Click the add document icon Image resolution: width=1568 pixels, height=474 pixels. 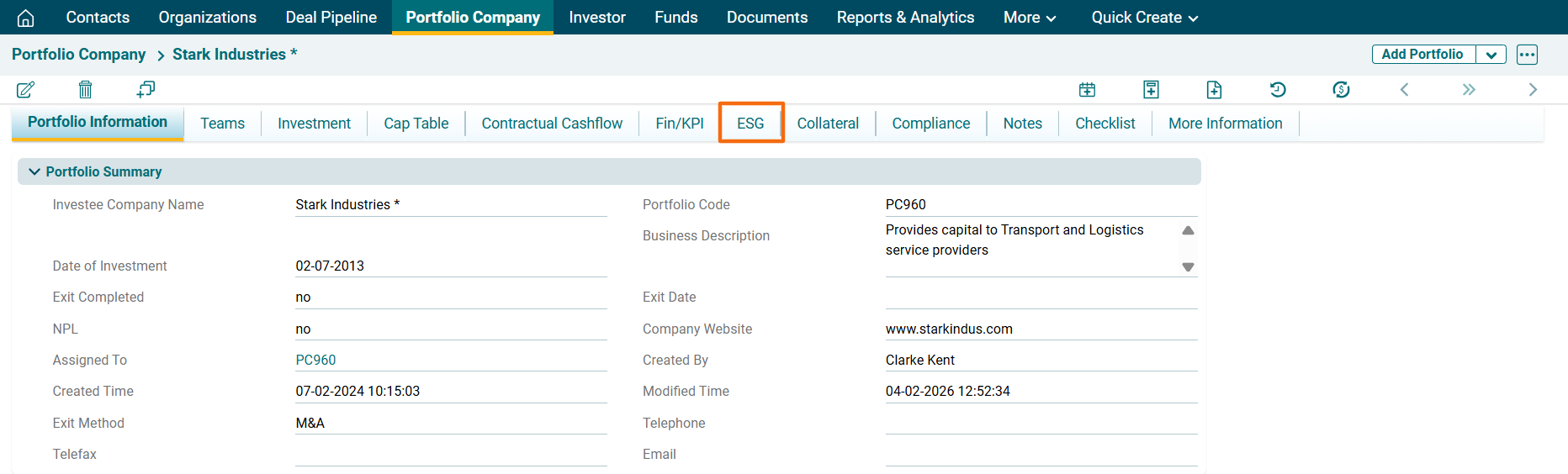tap(1214, 89)
